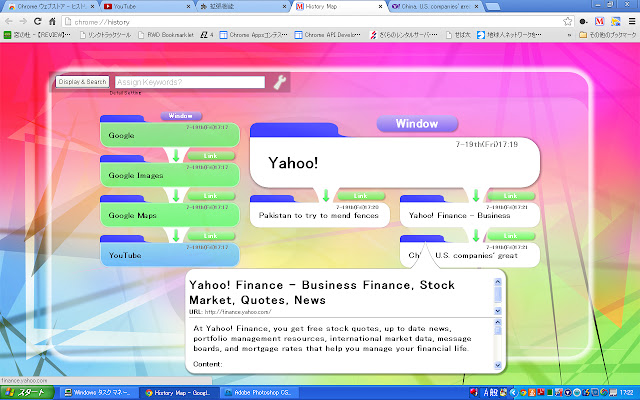Click the Link label above Google Images
The width and height of the screenshot is (640, 400).
[x=211, y=156]
